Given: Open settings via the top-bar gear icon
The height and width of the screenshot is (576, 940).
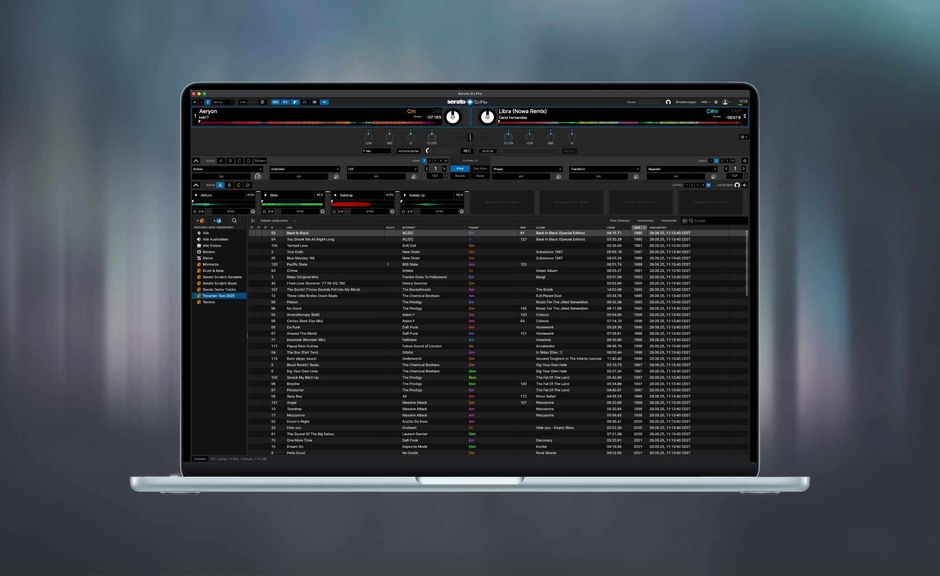Looking at the screenshot, I should coord(716,102).
